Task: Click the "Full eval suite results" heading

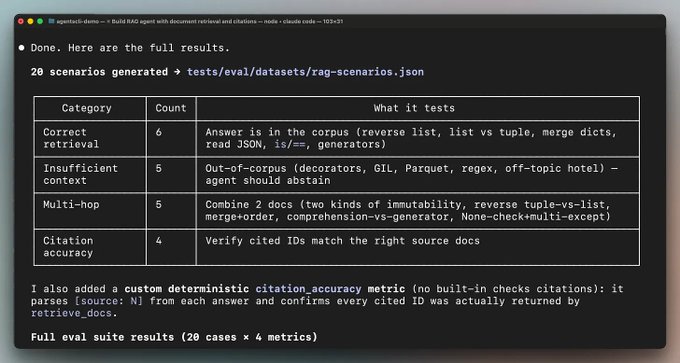Action: click(x=102, y=337)
